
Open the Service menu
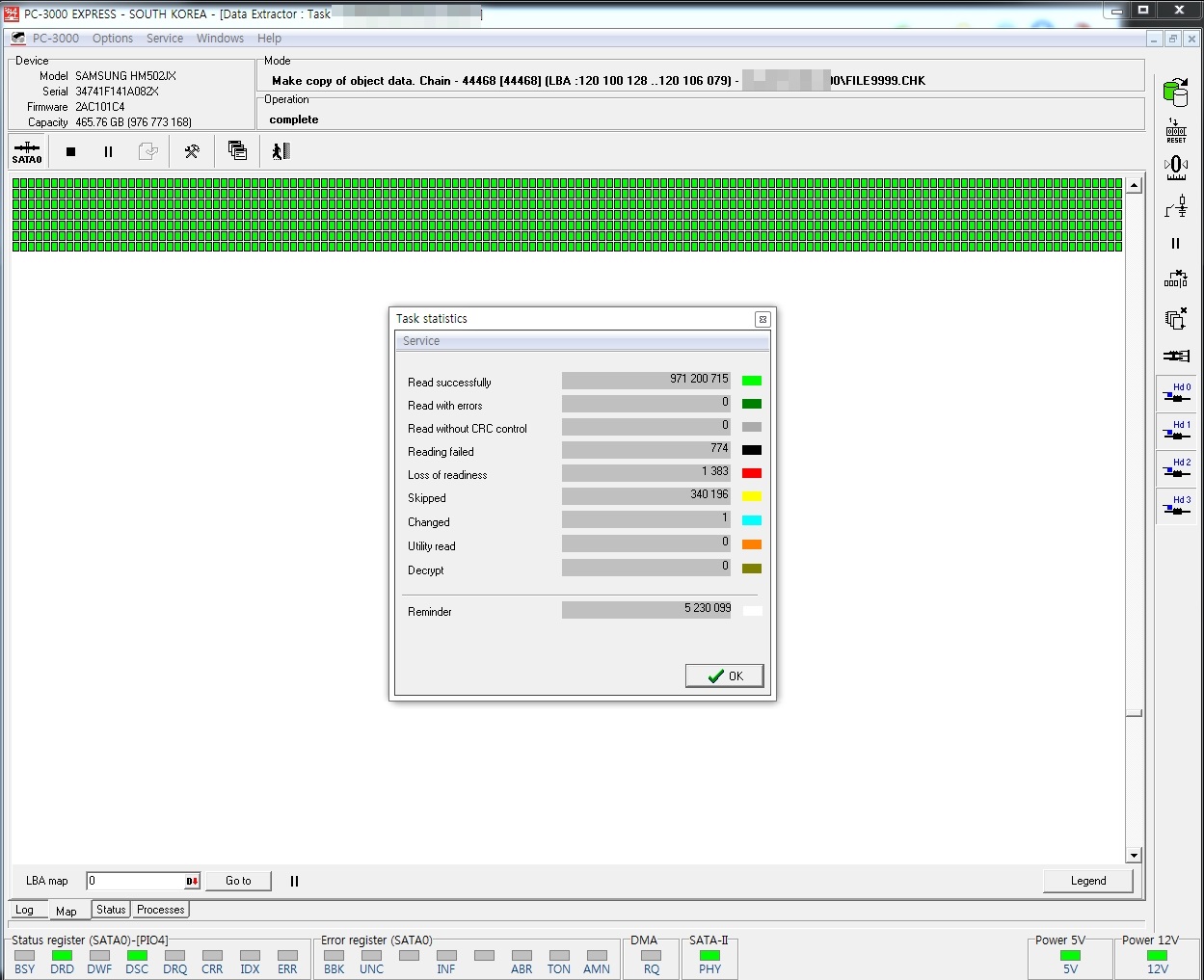pyautogui.click(x=165, y=39)
